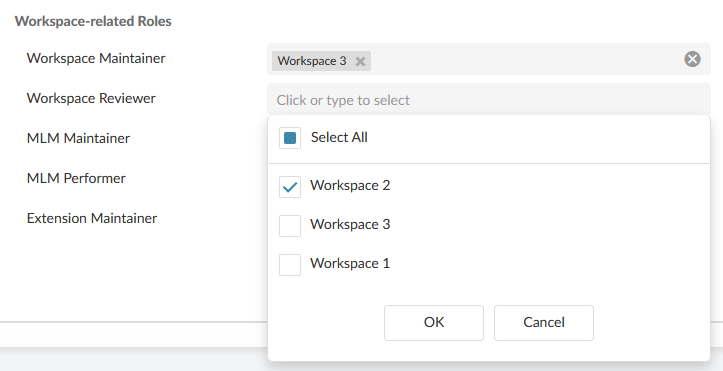
Task: Check the Workspace 3 checkbox in the dropdown list
Action: coord(290,226)
